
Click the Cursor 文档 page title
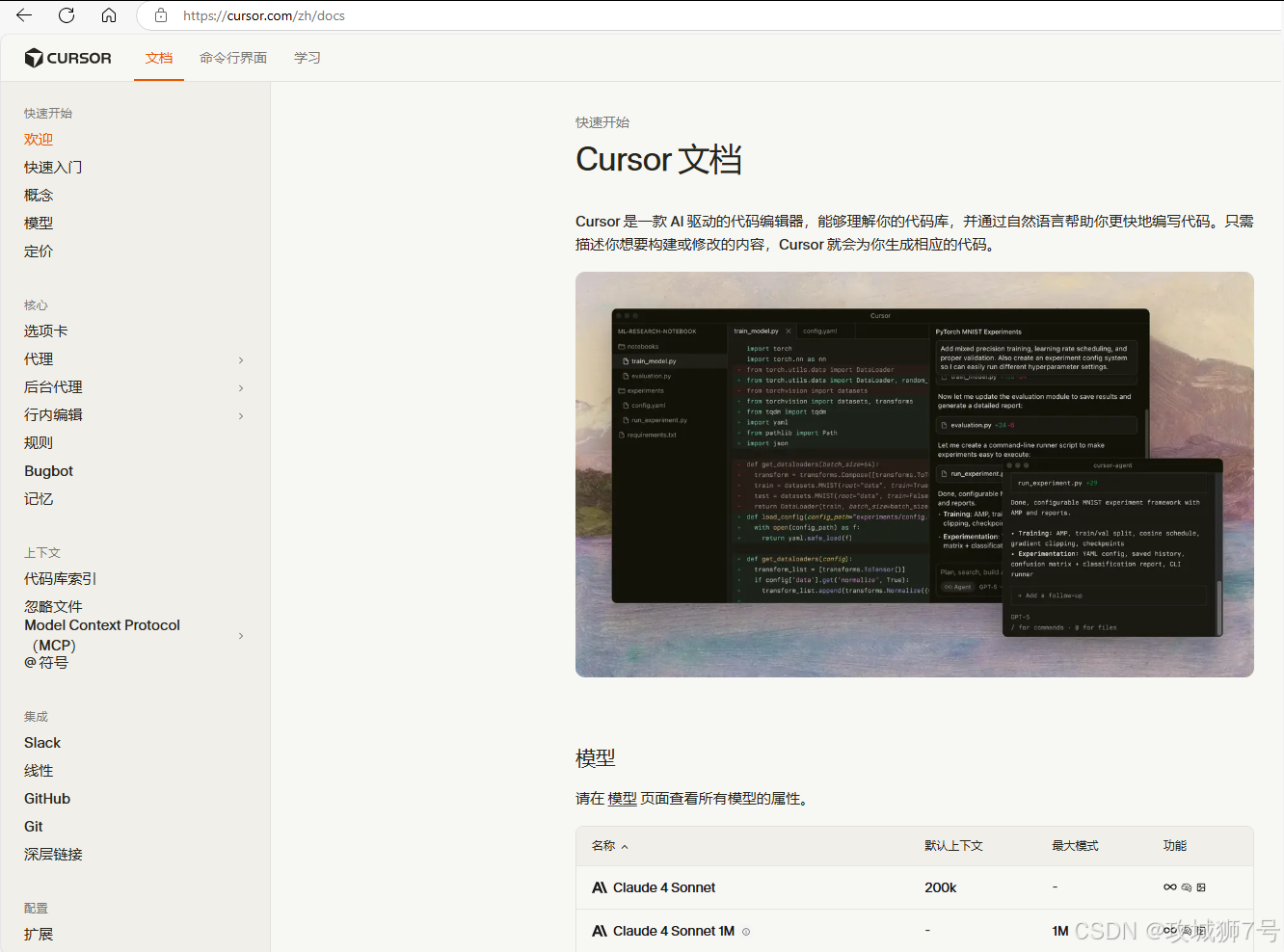point(659,159)
